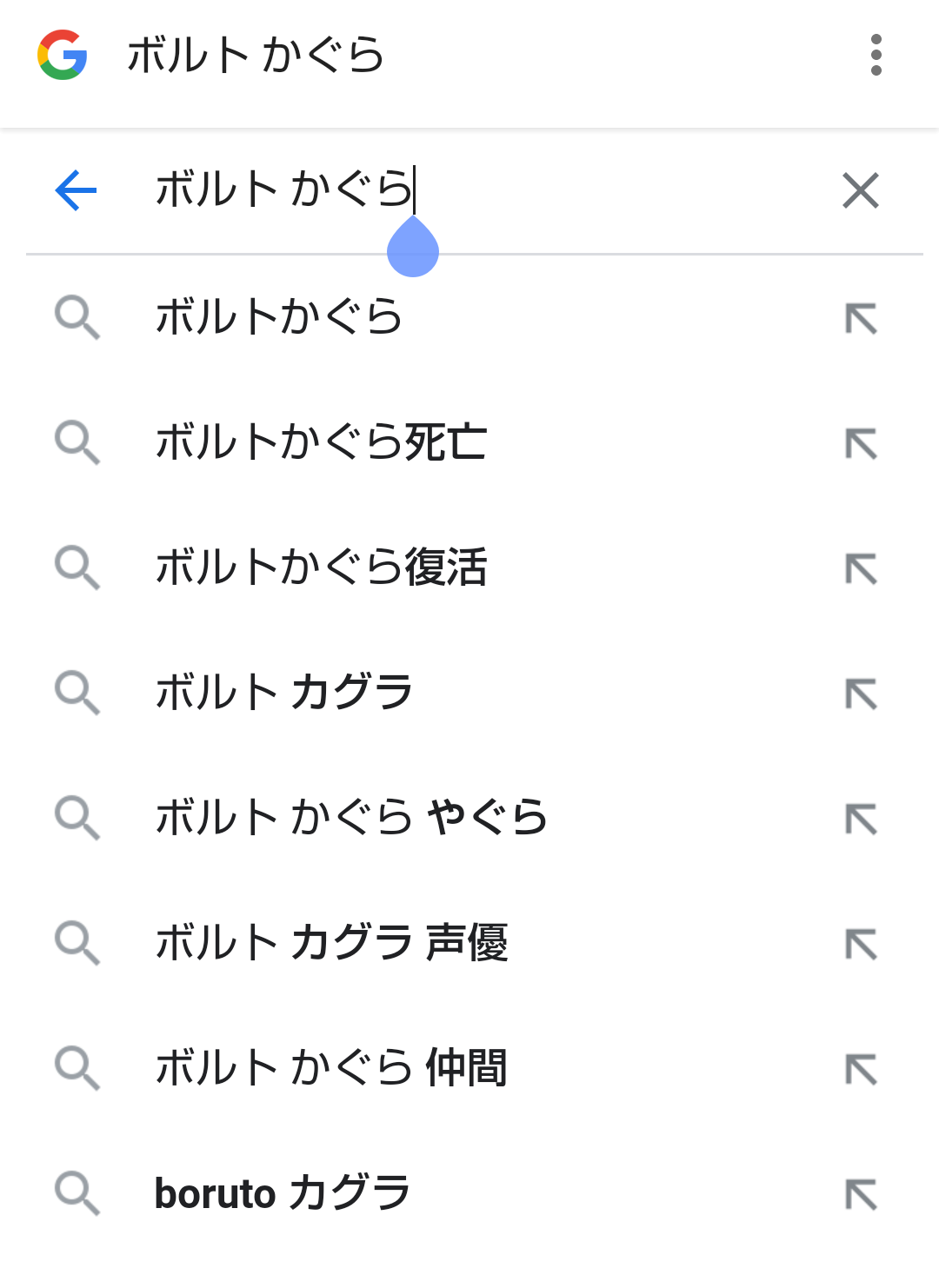Tap the Google logo icon
This screenshot has width=939, height=1288.
click(x=62, y=55)
